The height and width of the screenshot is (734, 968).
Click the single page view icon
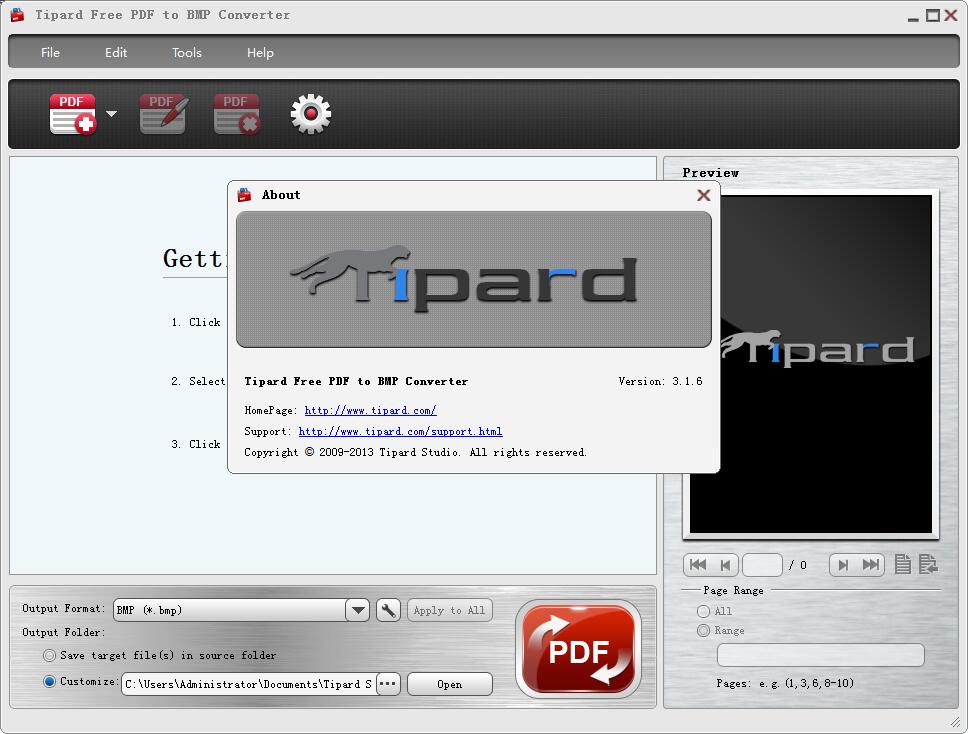coord(903,564)
